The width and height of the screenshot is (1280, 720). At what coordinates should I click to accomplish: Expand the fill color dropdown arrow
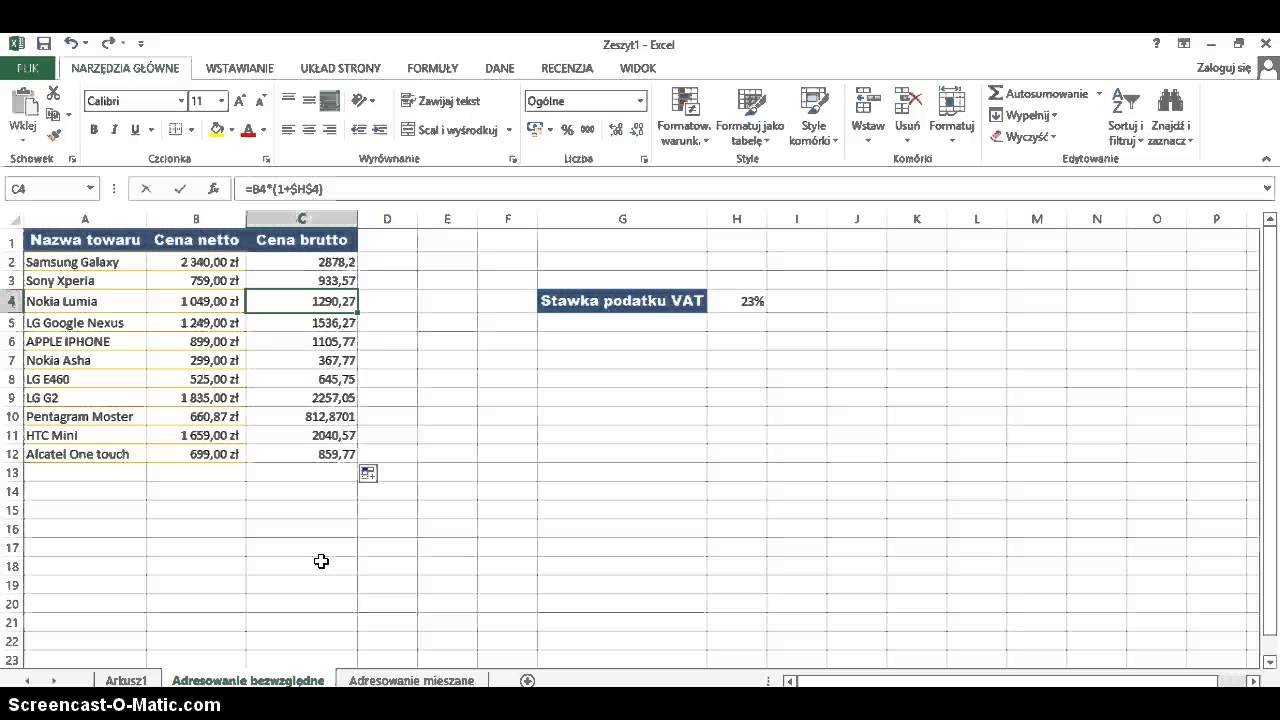232,130
